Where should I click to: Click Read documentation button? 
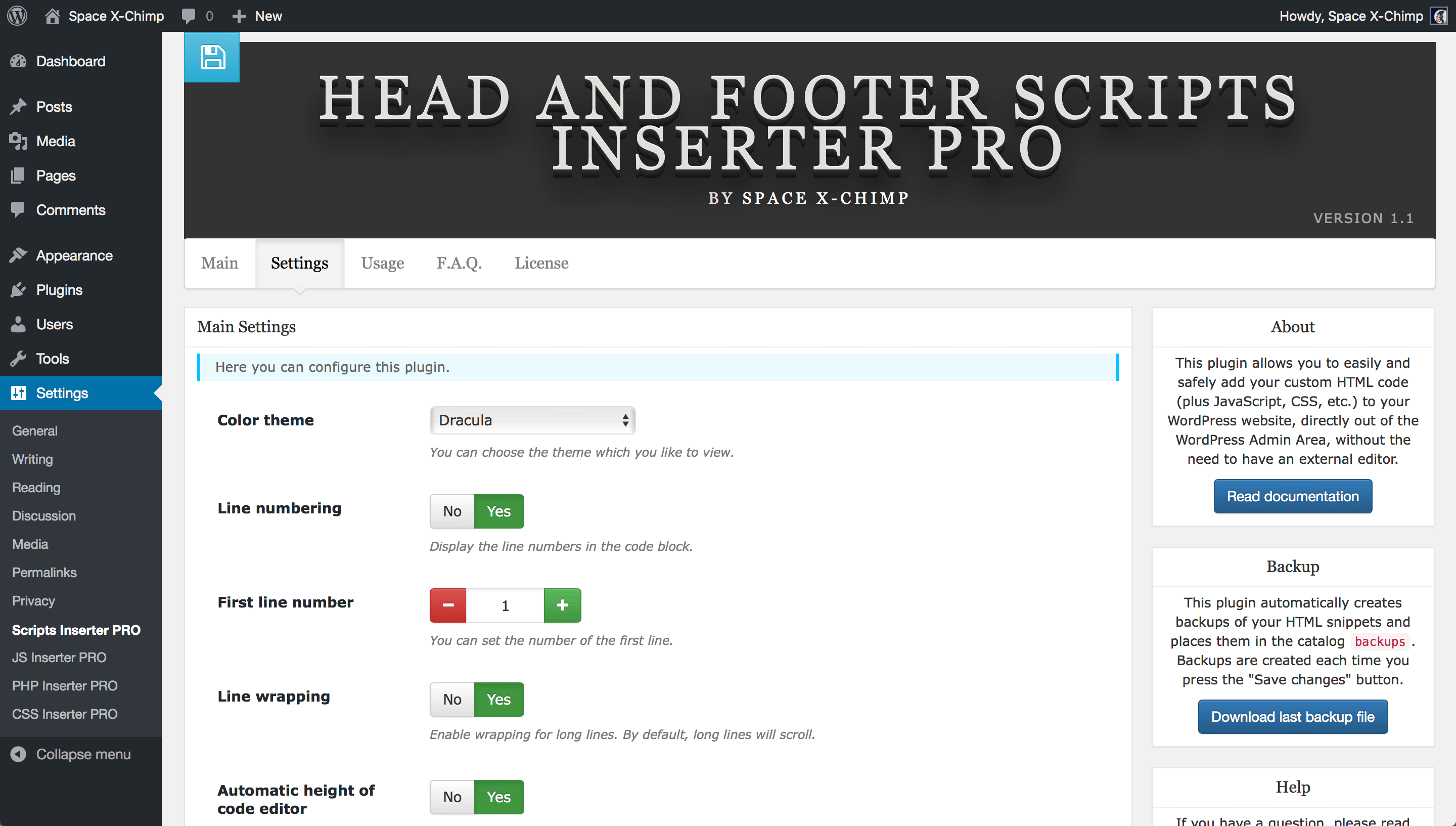[x=1291, y=496]
